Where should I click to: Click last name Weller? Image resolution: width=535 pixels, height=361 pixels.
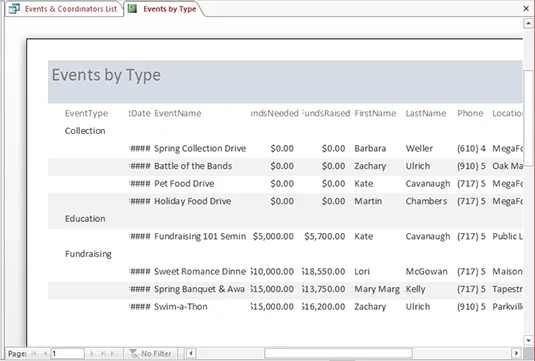(419, 148)
